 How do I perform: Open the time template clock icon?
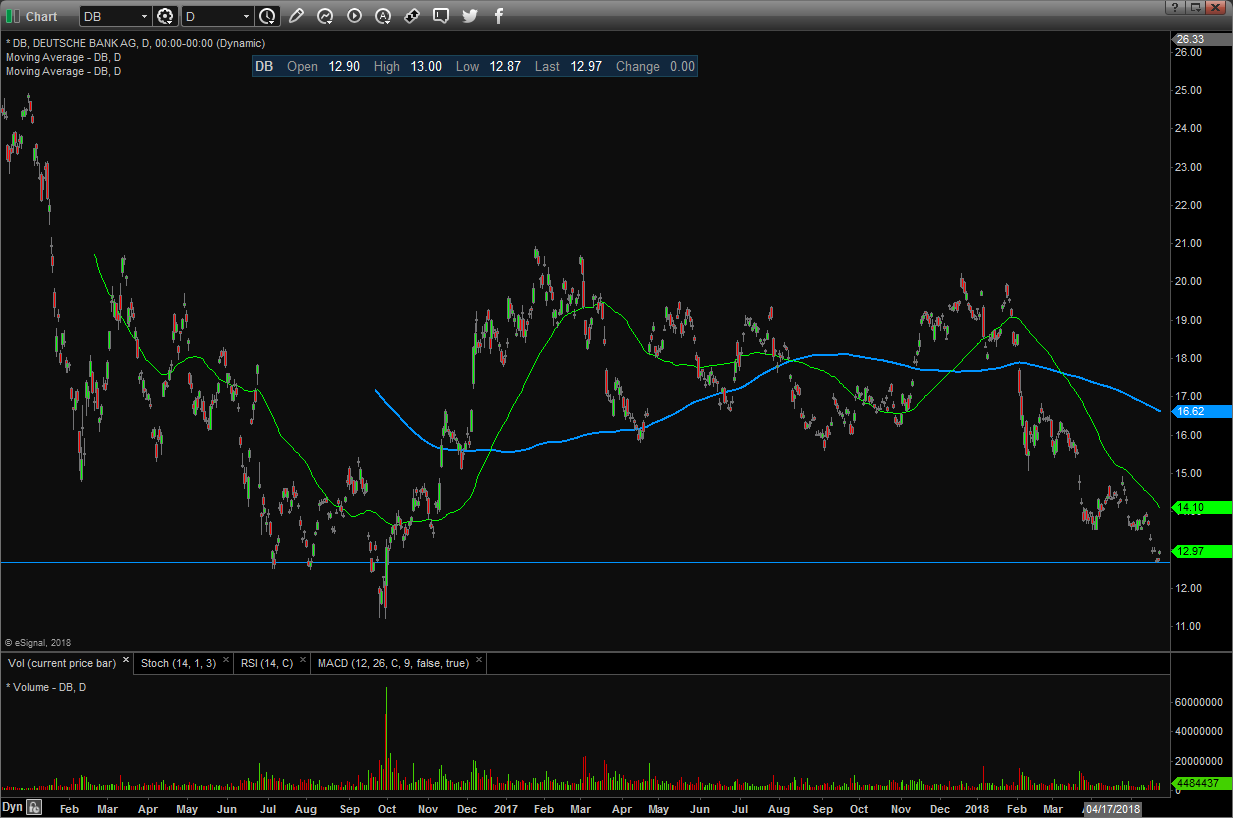click(x=267, y=16)
